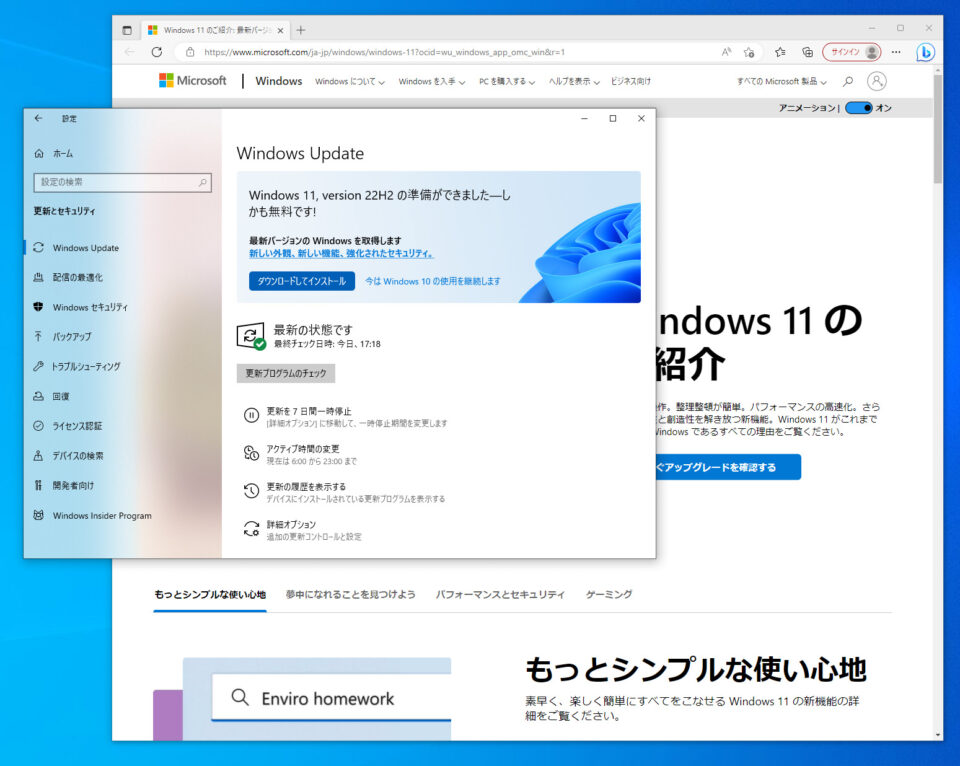The width and height of the screenshot is (960, 766).
Task: Close the Windows 11 browser tab
Action: [x=280, y=30]
